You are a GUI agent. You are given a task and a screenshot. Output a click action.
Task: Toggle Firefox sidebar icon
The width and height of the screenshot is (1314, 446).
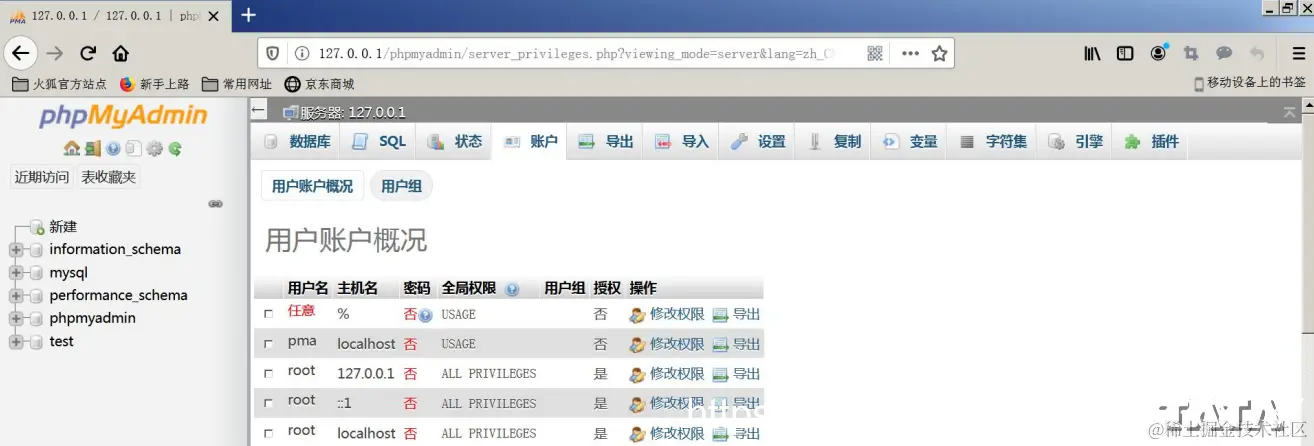(1125, 53)
